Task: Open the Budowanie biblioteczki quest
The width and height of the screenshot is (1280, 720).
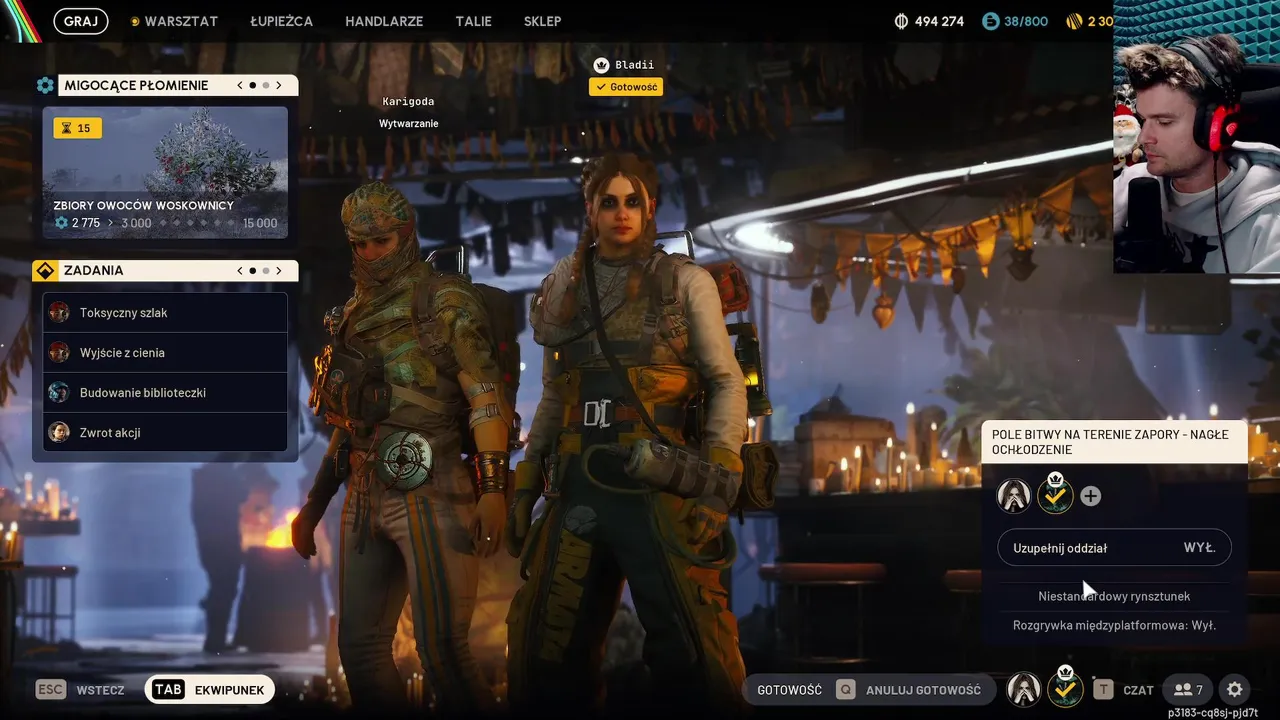Action: coord(165,393)
